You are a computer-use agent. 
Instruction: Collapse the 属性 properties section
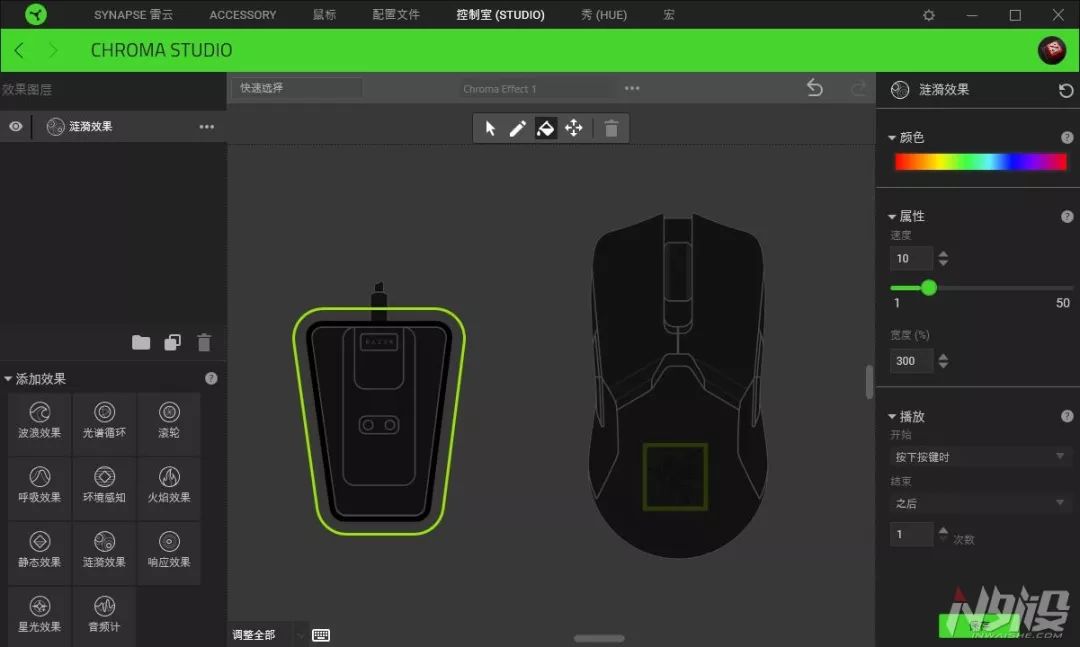(x=892, y=216)
